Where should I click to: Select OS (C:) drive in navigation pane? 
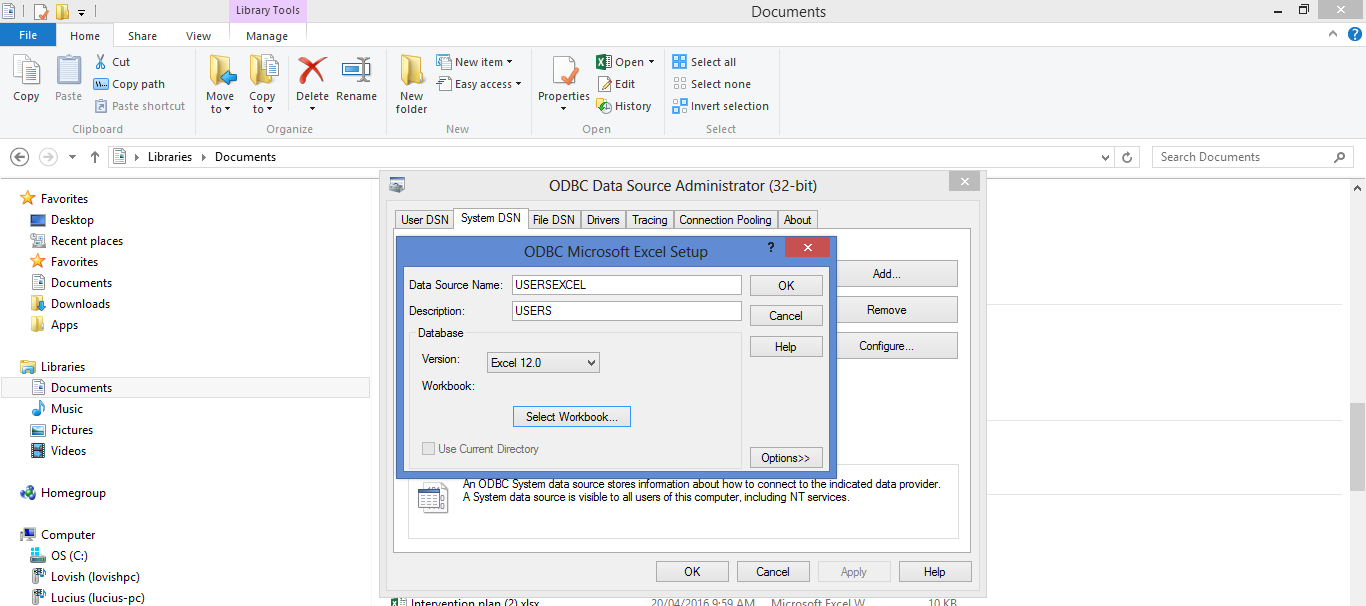(69, 556)
